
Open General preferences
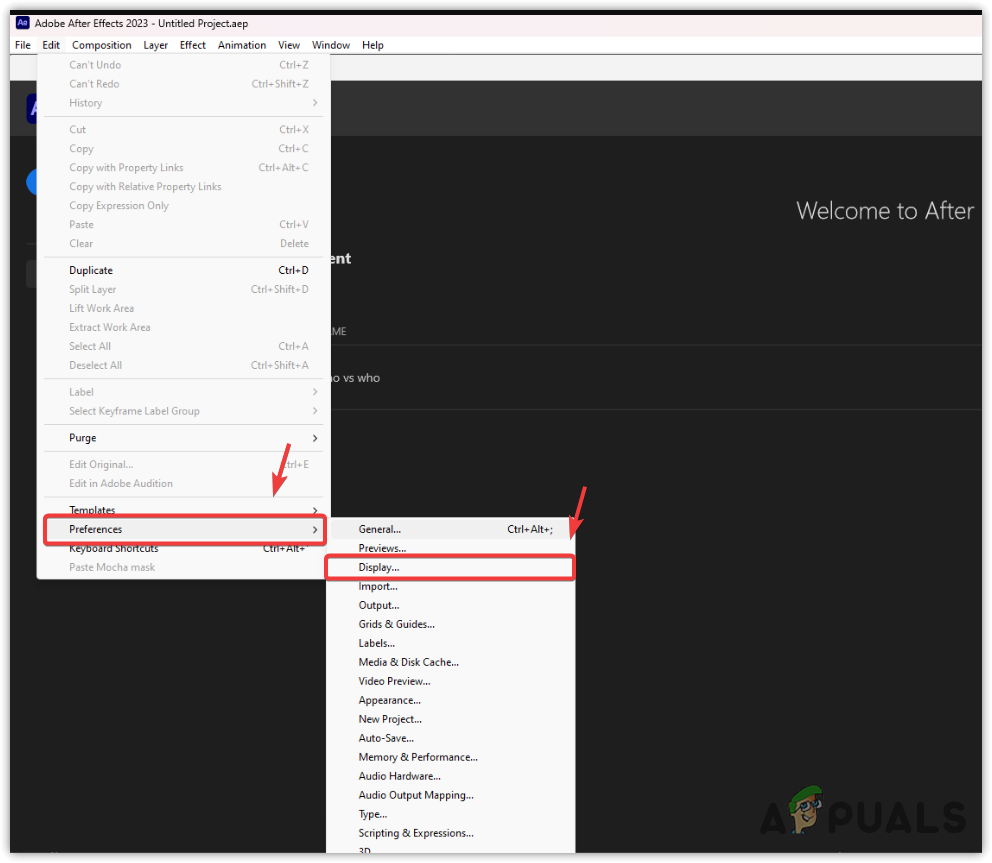(450, 529)
